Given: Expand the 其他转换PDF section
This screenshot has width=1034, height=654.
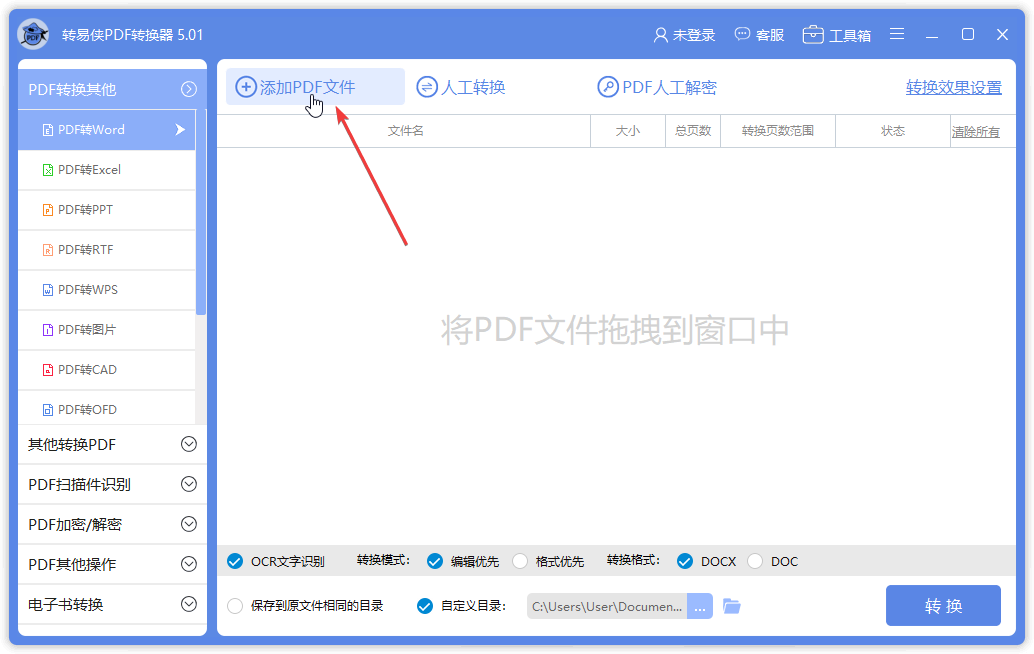Looking at the screenshot, I should pyautogui.click(x=188, y=444).
